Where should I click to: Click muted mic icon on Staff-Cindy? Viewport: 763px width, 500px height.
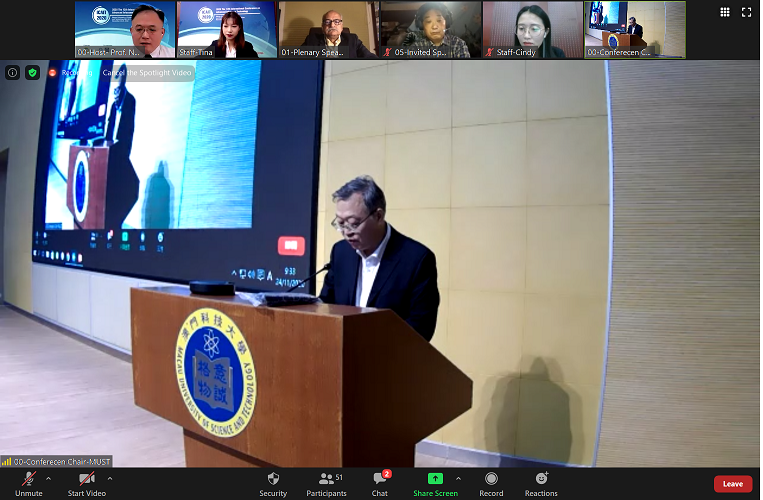coord(490,52)
